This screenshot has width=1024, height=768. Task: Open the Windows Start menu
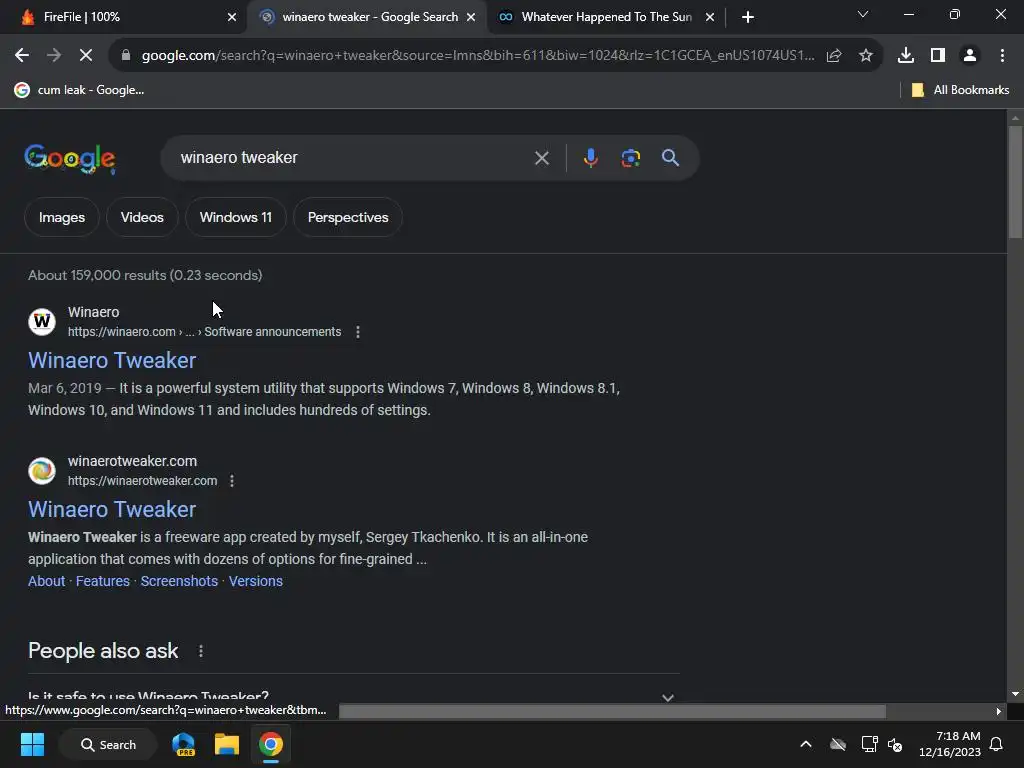32,744
